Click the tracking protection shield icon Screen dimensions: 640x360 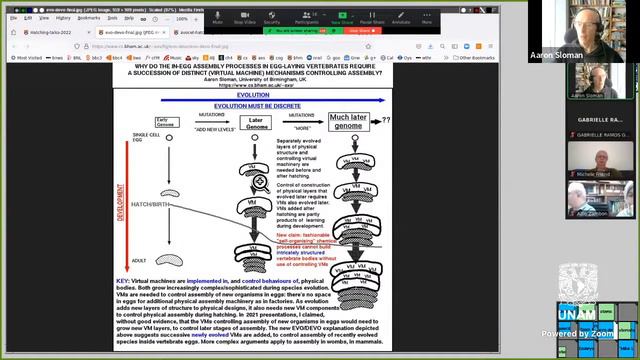[x=77, y=47]
